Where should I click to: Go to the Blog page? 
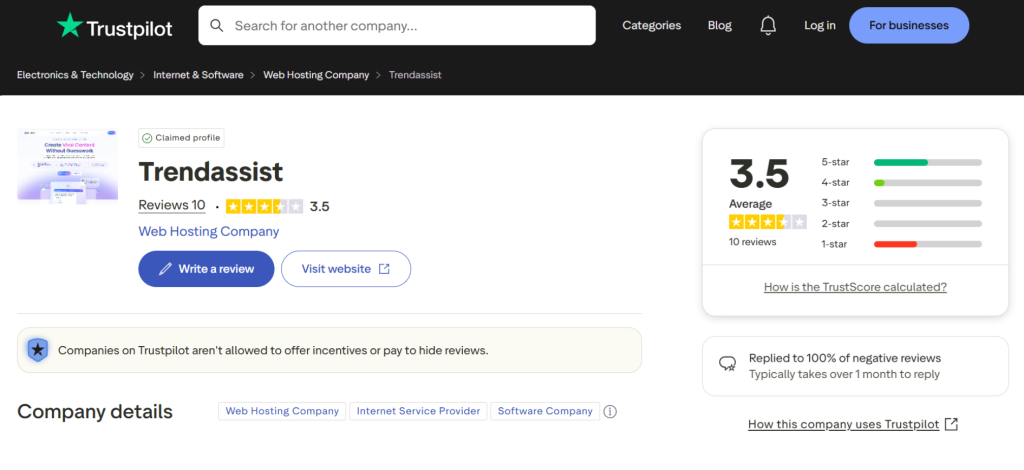click(719, 25)
